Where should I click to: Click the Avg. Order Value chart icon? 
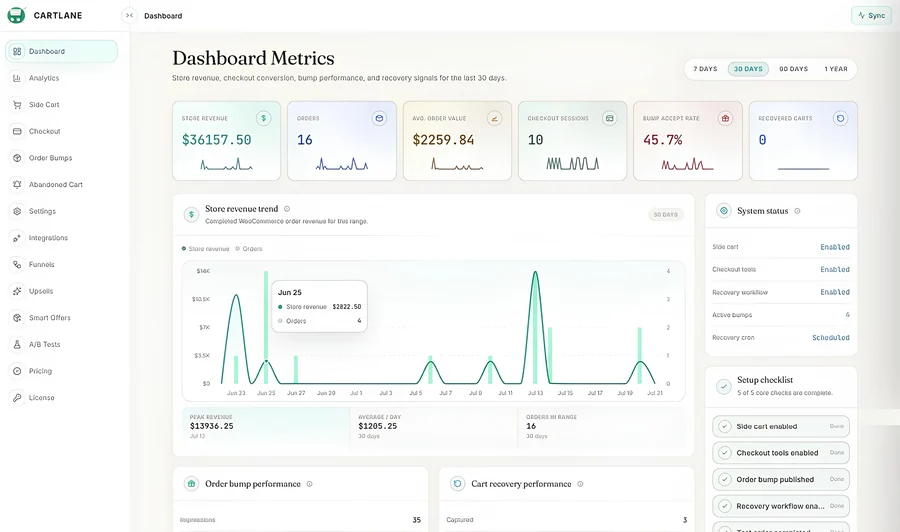coord(494,118)
